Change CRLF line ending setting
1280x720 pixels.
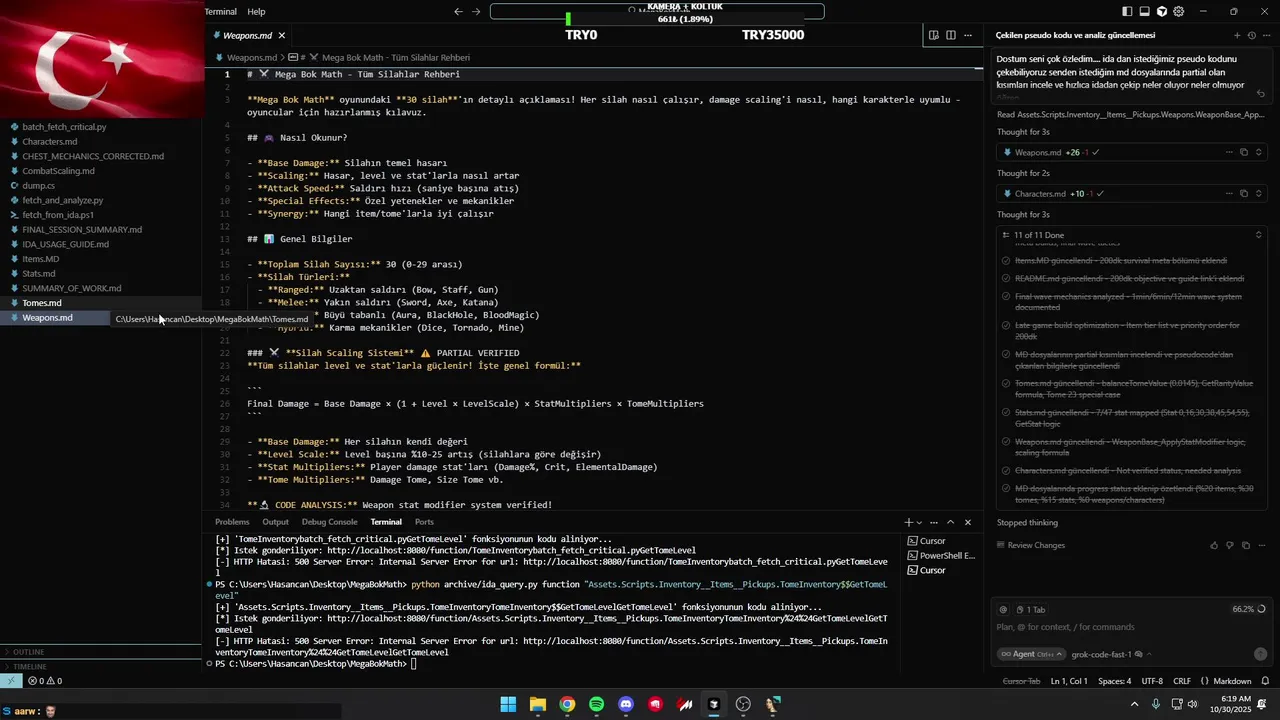pos(1182,681)
